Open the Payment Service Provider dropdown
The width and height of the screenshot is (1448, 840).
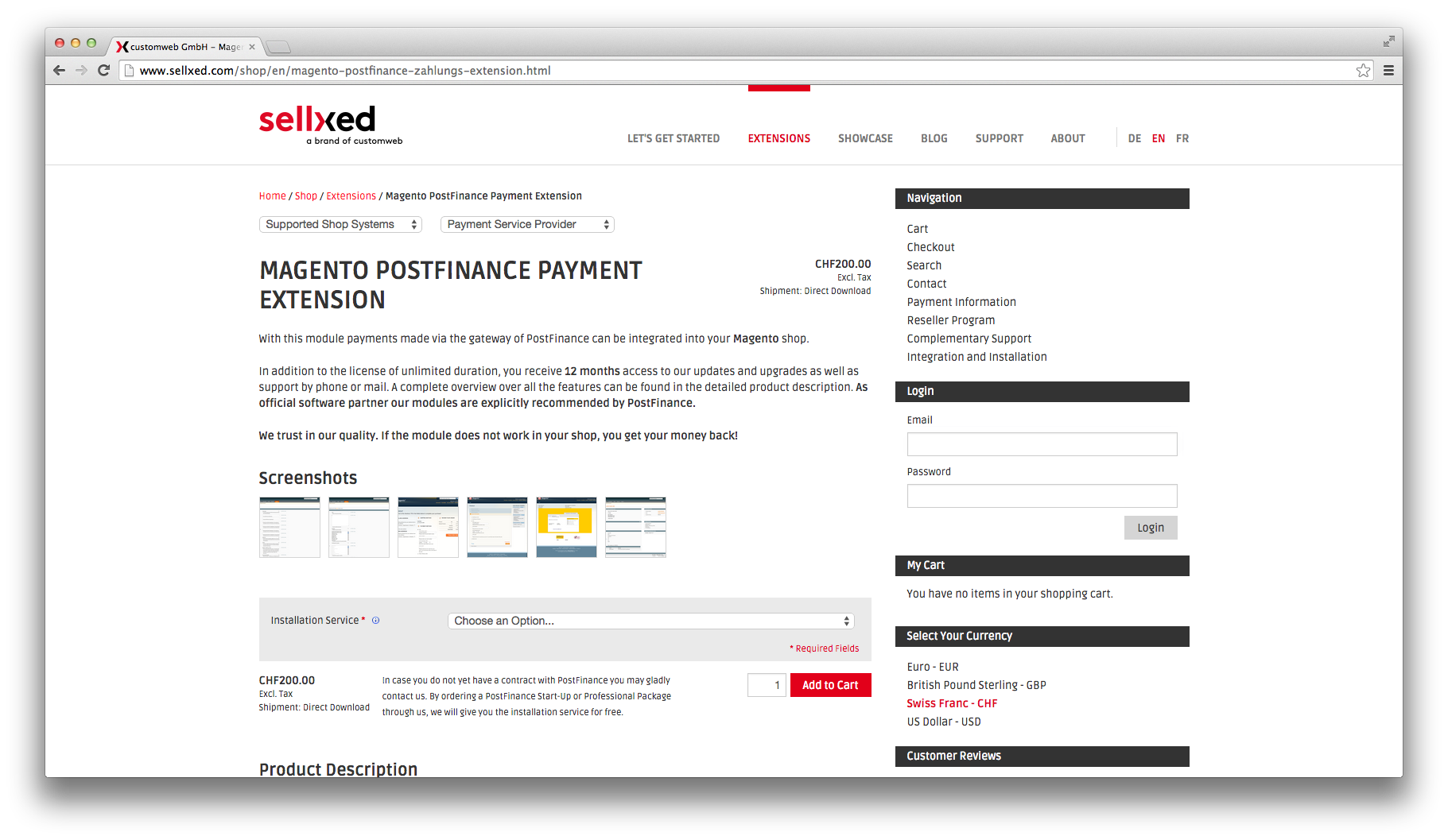tap(527, 225)
